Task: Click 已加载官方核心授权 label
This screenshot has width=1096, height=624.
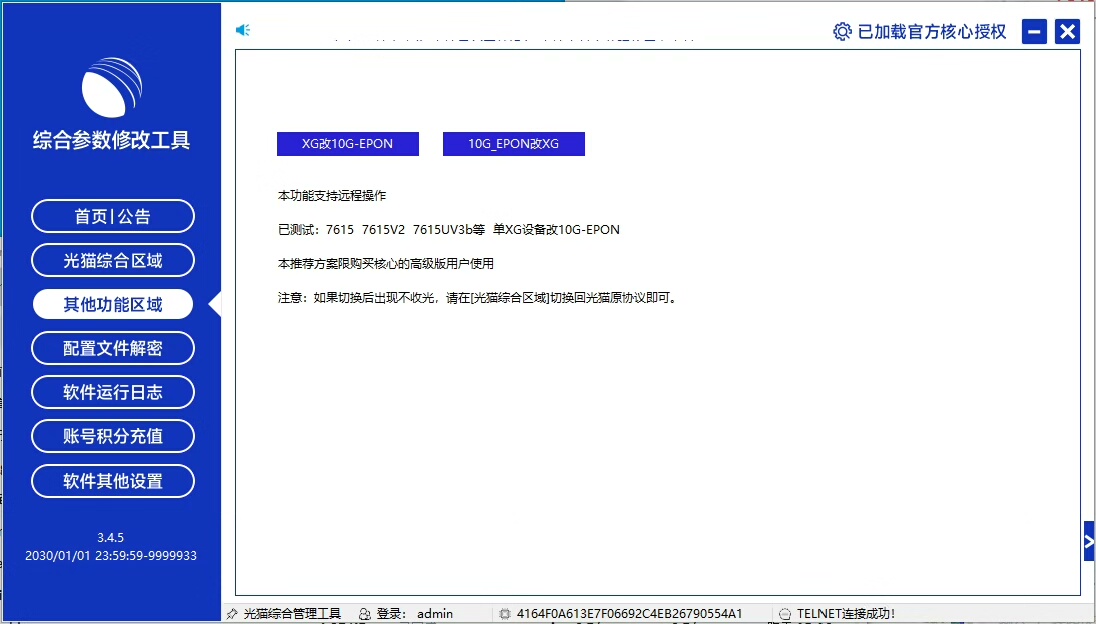Action: pos(932,31)
